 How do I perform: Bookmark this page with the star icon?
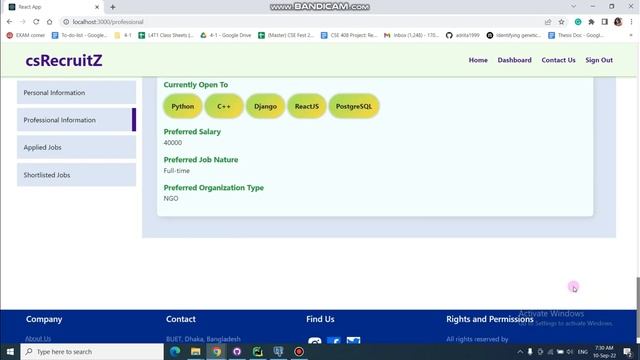562,22
